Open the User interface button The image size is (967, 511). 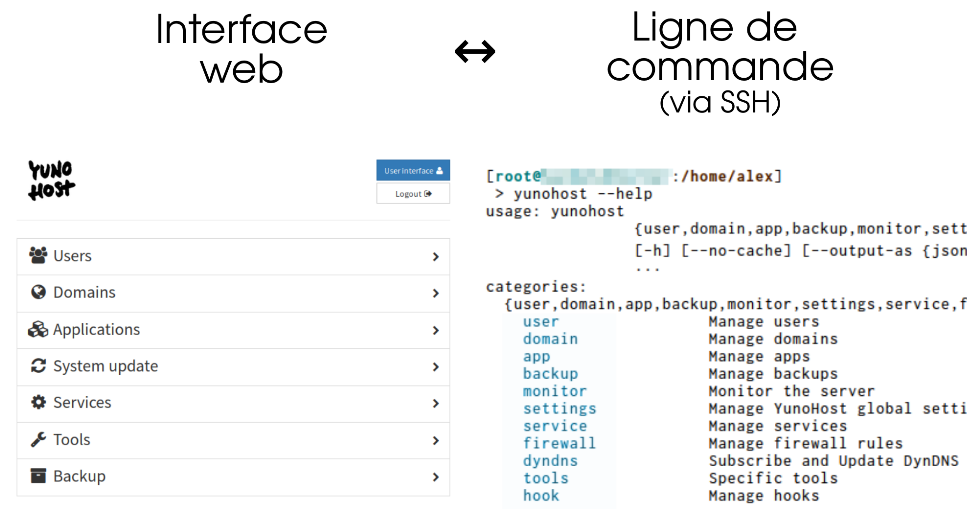(413, 171)
